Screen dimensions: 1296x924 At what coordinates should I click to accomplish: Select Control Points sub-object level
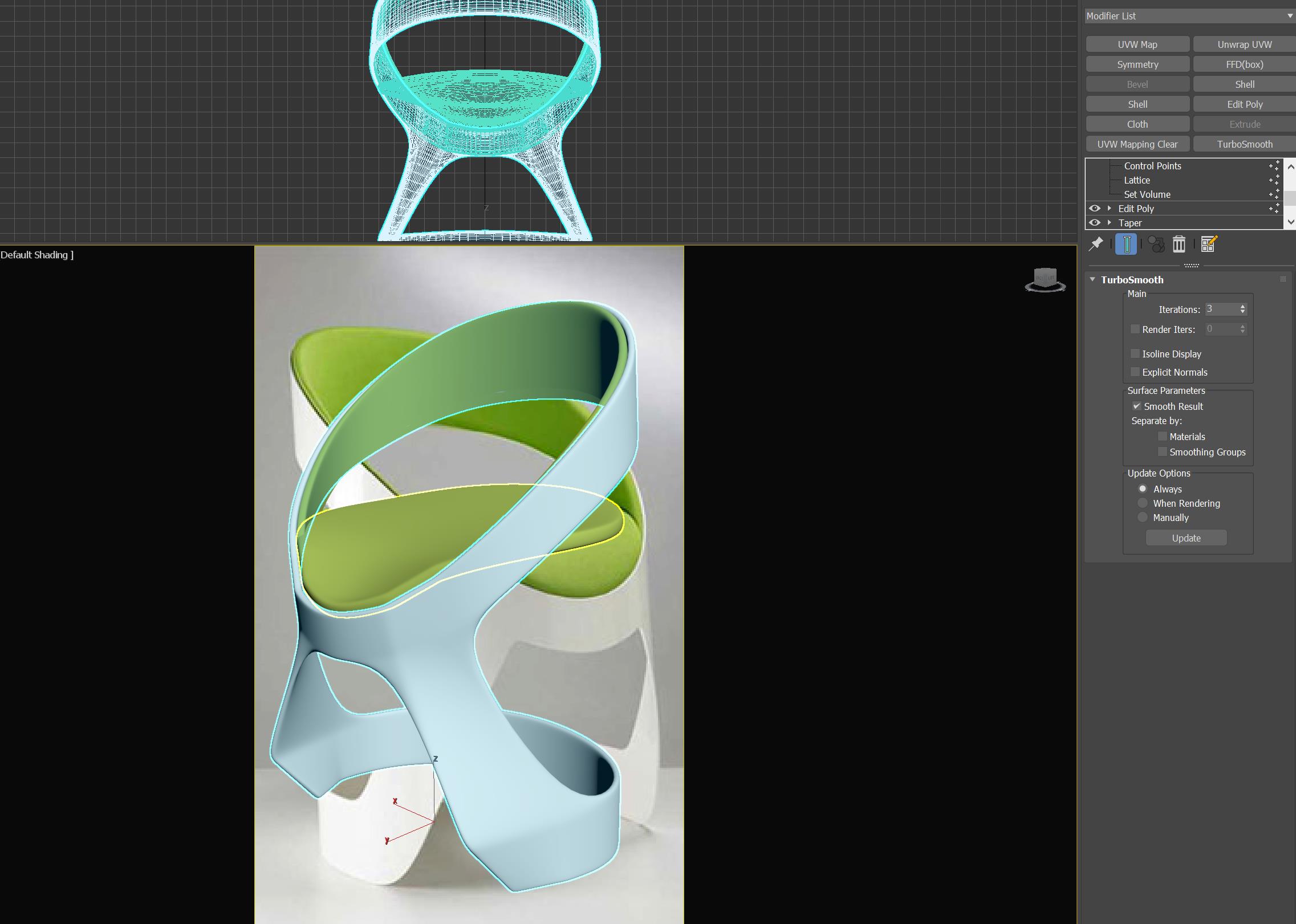tap(1152, 165)
